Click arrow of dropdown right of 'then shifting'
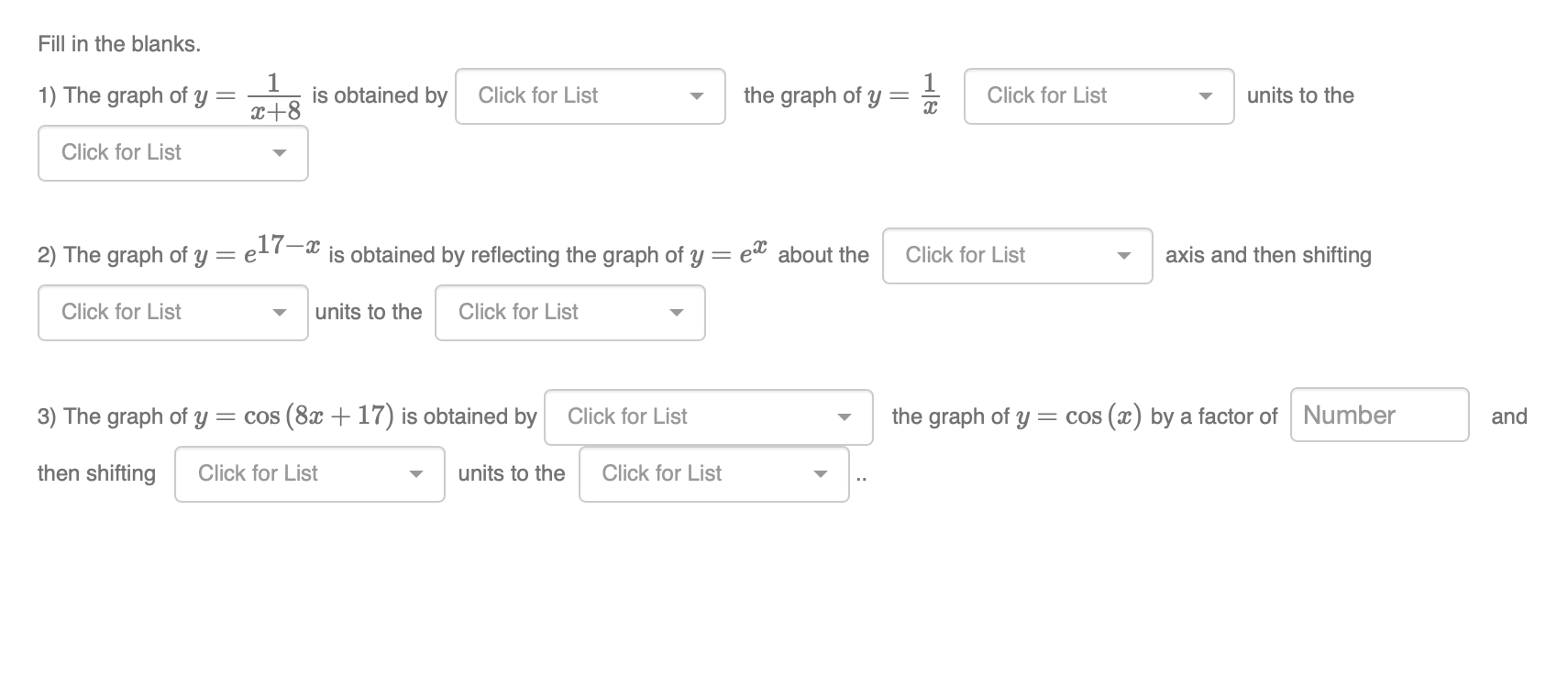Screen dimensions: 1568x688 point(416,474)
